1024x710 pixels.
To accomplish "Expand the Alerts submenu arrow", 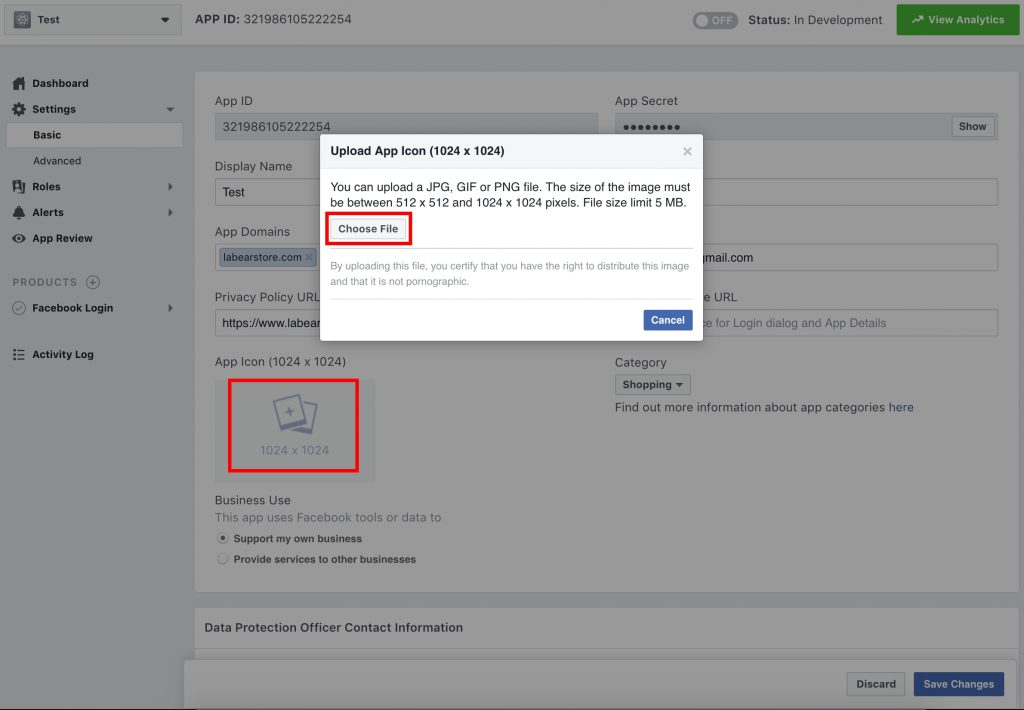I will [170, 212].
